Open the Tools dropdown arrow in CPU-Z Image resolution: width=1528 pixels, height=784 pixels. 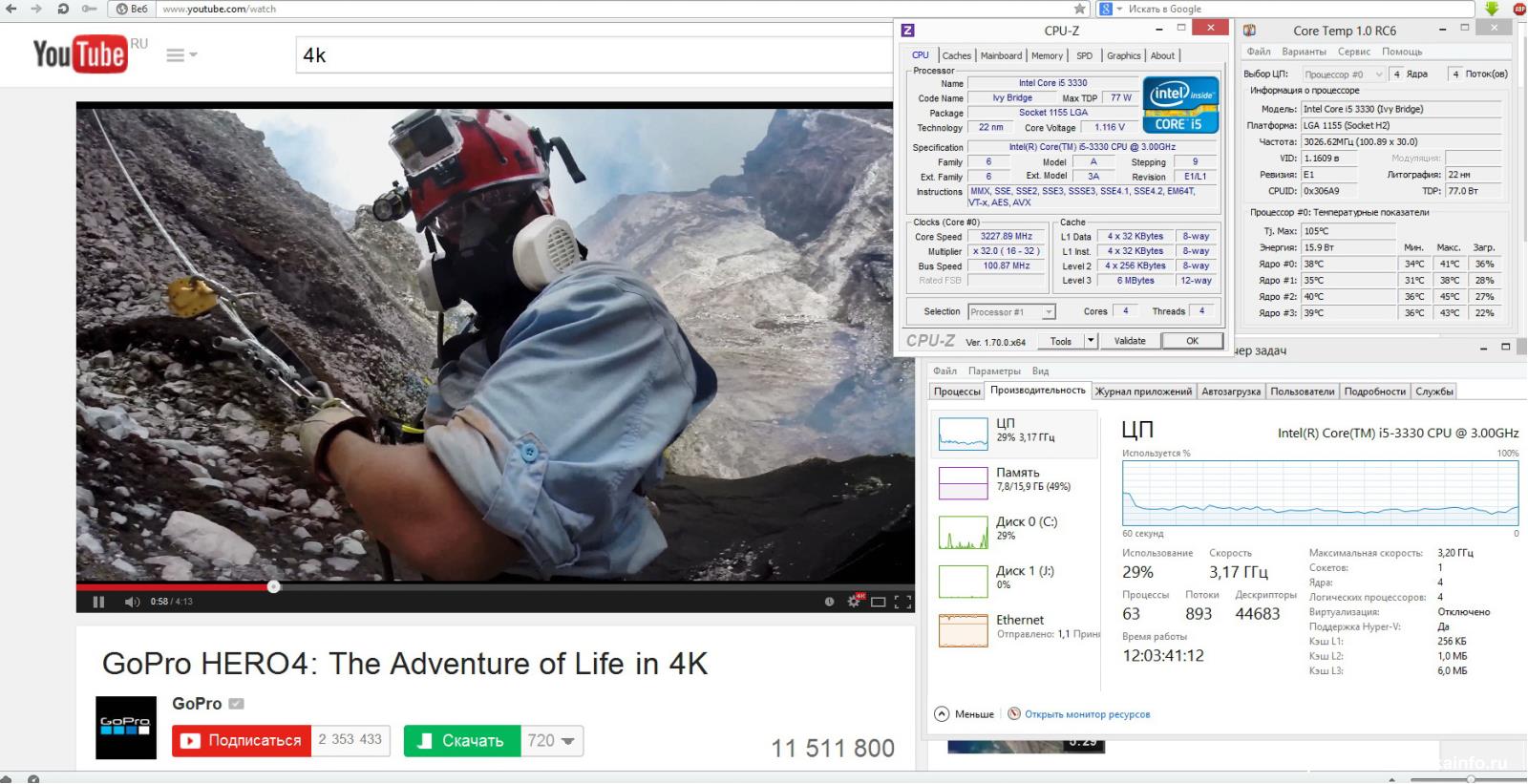pos(1091,341)
